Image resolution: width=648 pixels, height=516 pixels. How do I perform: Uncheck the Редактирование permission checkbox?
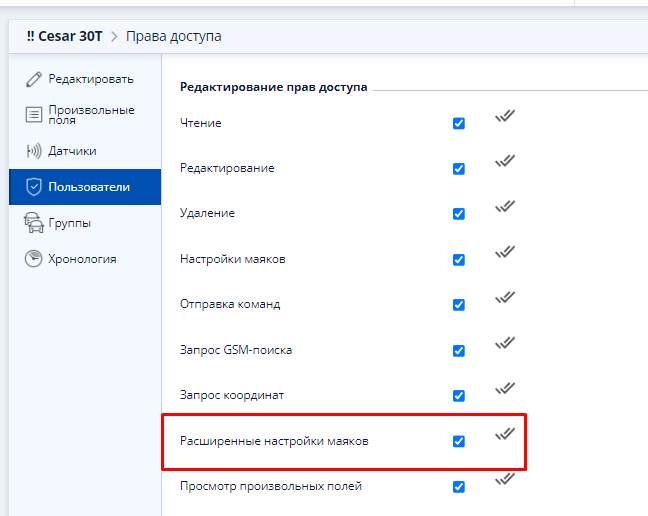(x=459, y=169)
